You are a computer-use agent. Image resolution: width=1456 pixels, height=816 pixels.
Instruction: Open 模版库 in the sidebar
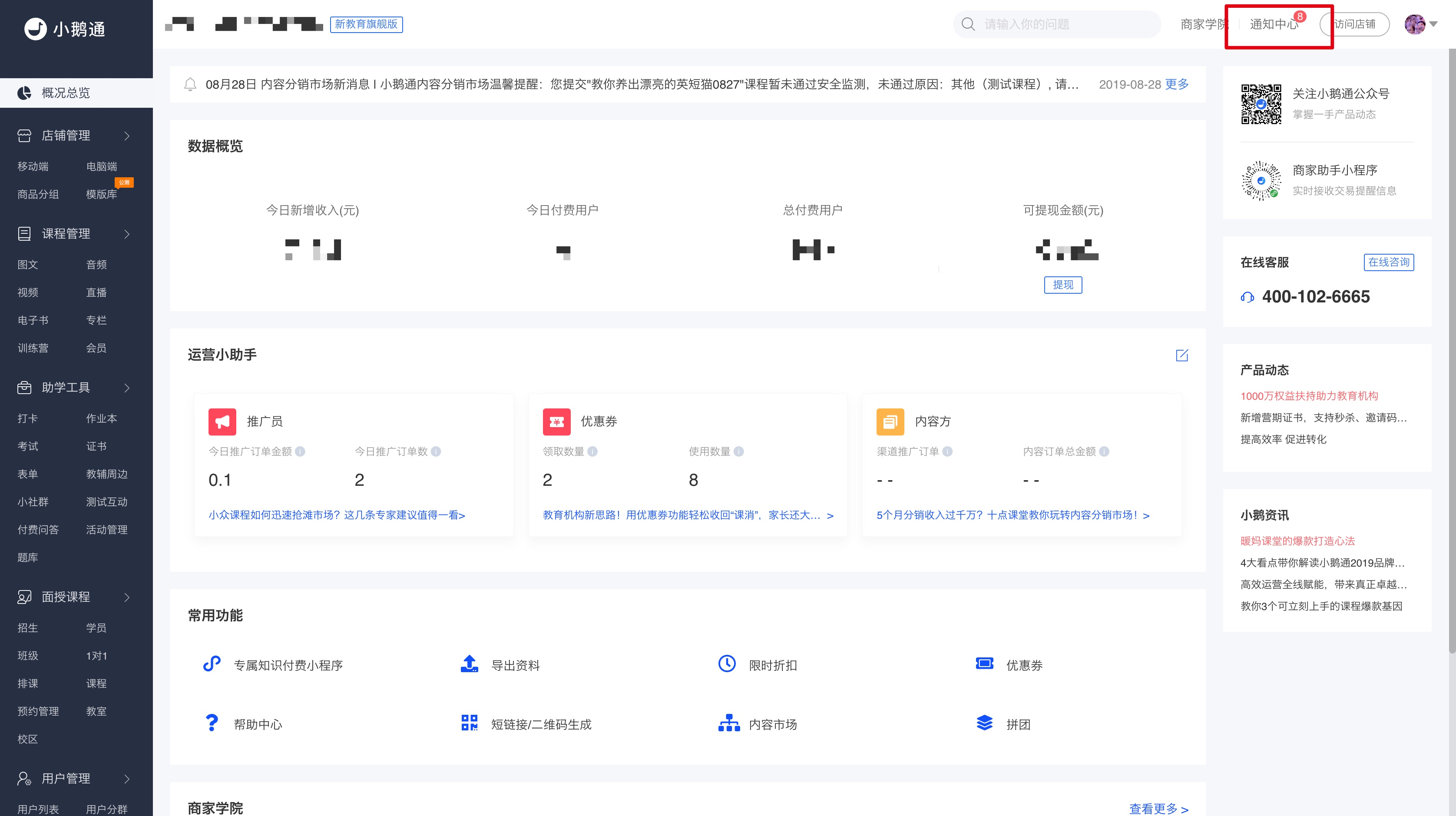pyautogui.click(x=102, y=194)
